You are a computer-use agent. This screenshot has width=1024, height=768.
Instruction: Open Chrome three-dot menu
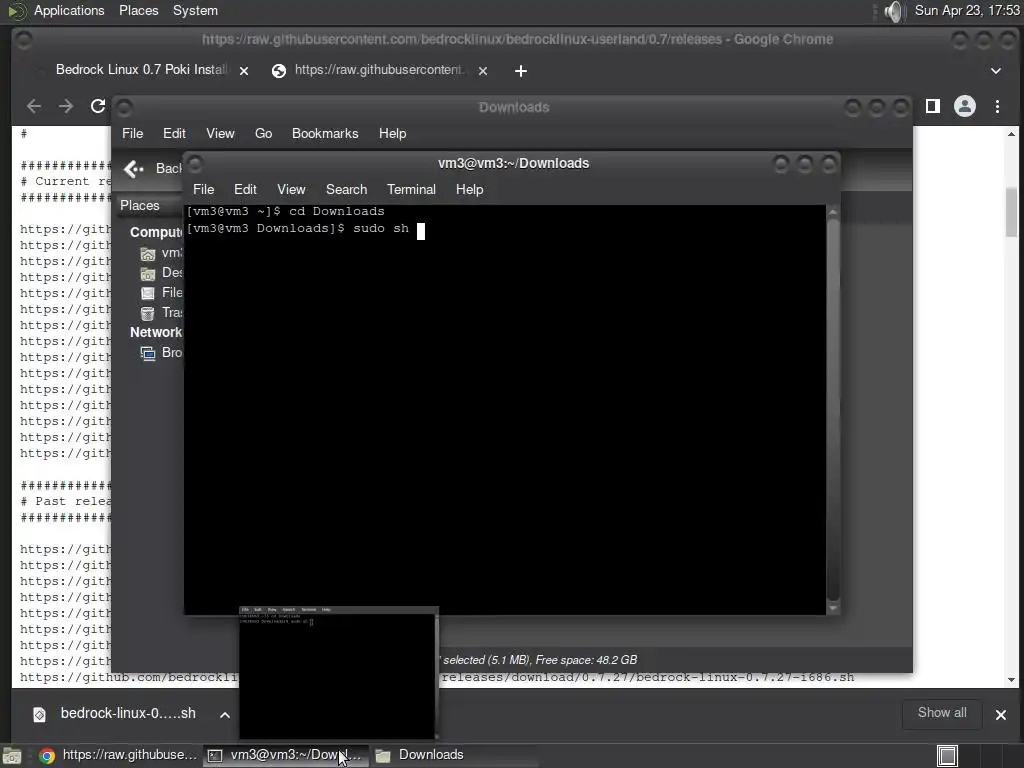coord(997,106)
